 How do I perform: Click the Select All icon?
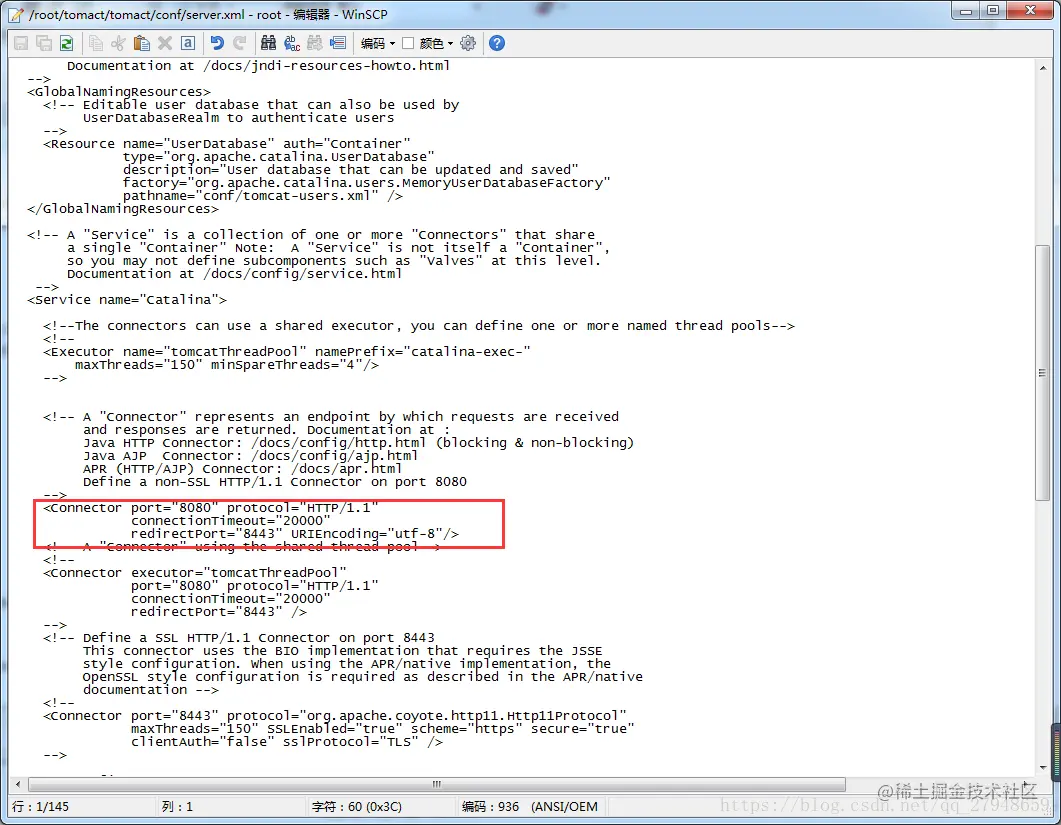pyautogui.click(x=188, y=43)
